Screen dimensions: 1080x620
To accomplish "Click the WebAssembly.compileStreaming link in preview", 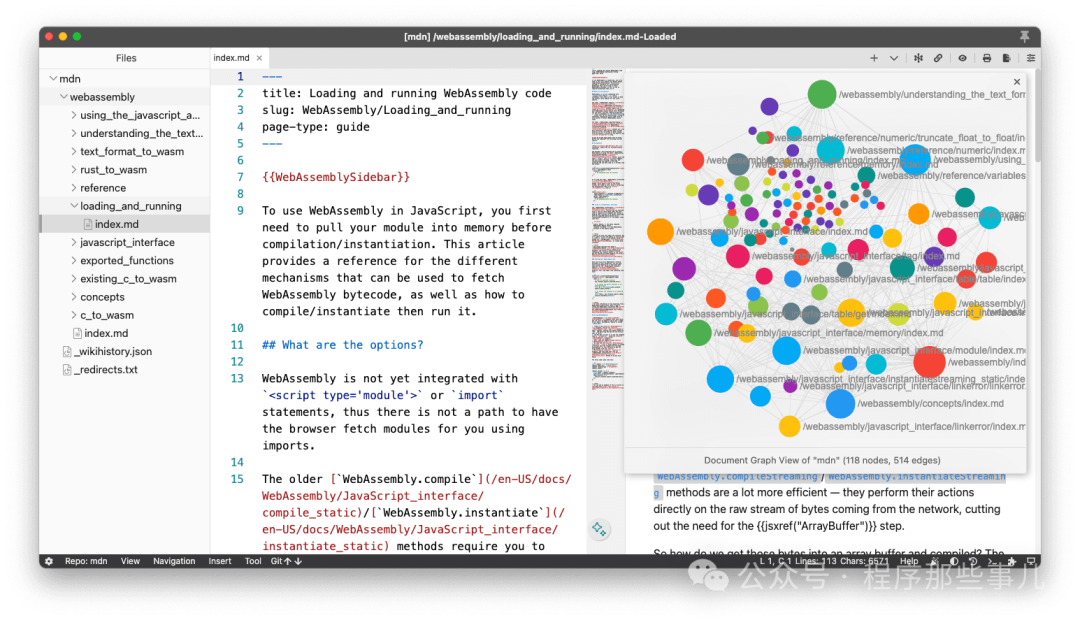I will [736, 477].
